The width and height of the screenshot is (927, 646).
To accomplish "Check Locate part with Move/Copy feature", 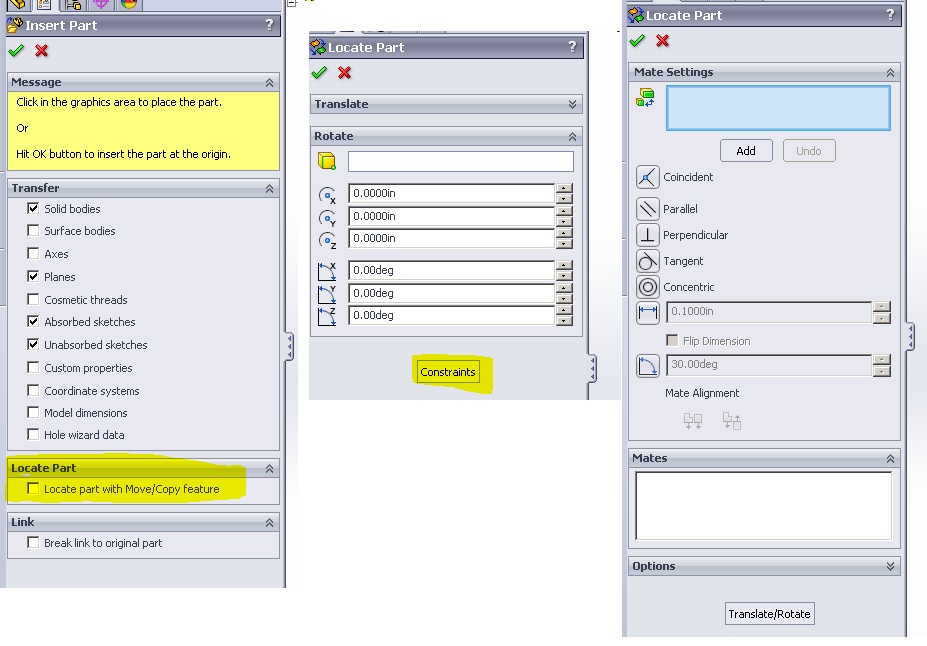I will click(x=33, y=488).
